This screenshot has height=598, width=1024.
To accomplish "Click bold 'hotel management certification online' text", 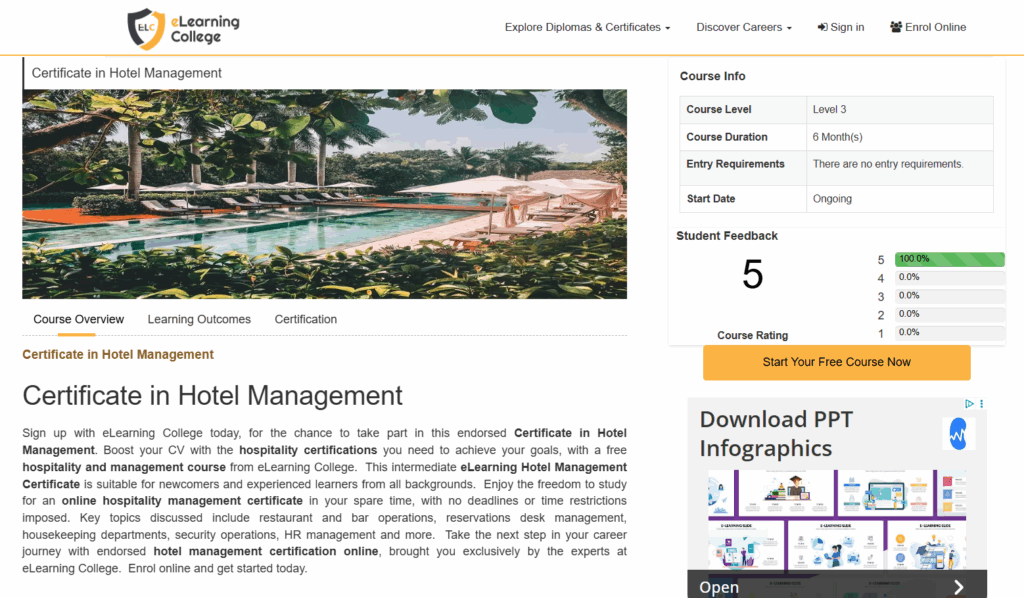I will pos(266,551).
